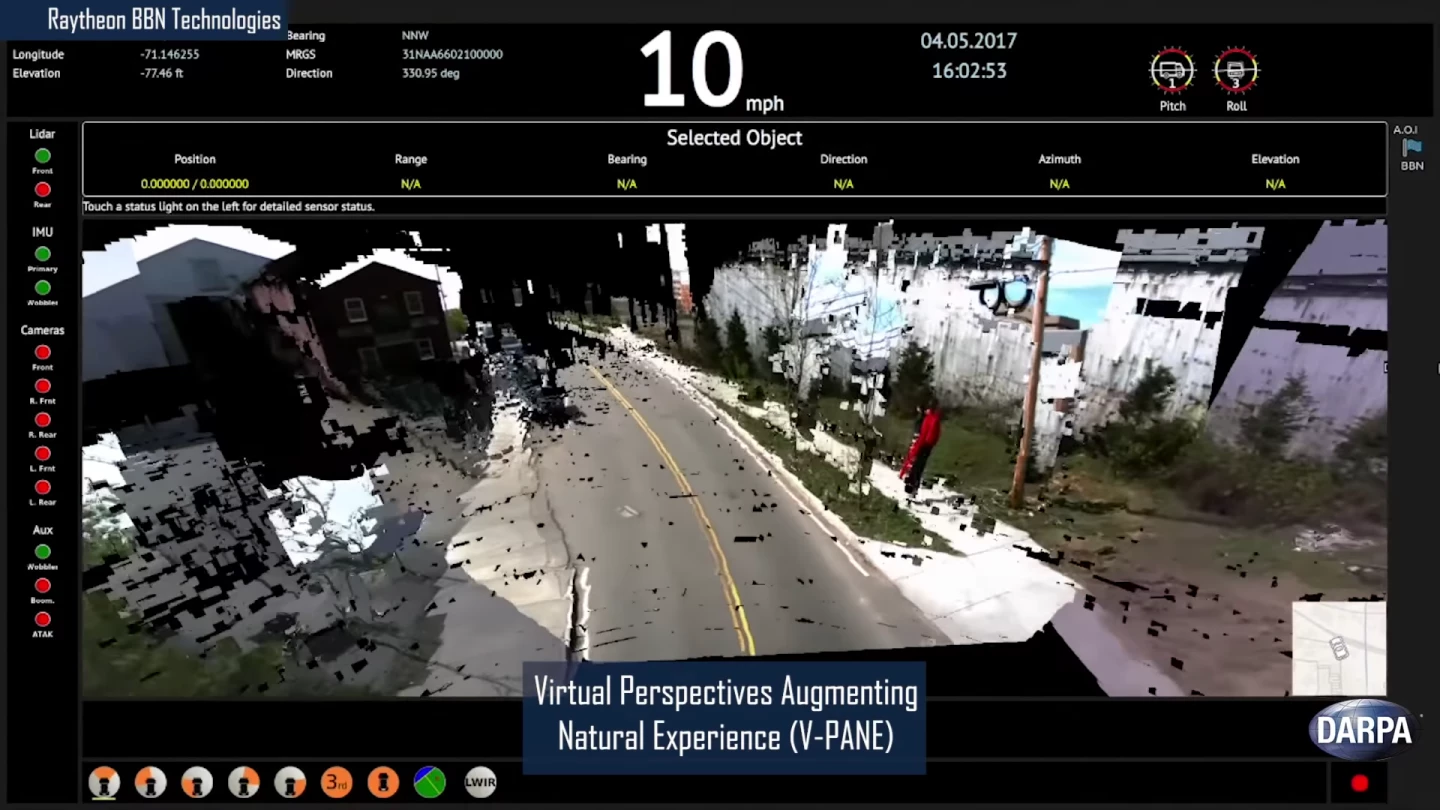Touch the IMU Primary status light

[x=42, y=254]
